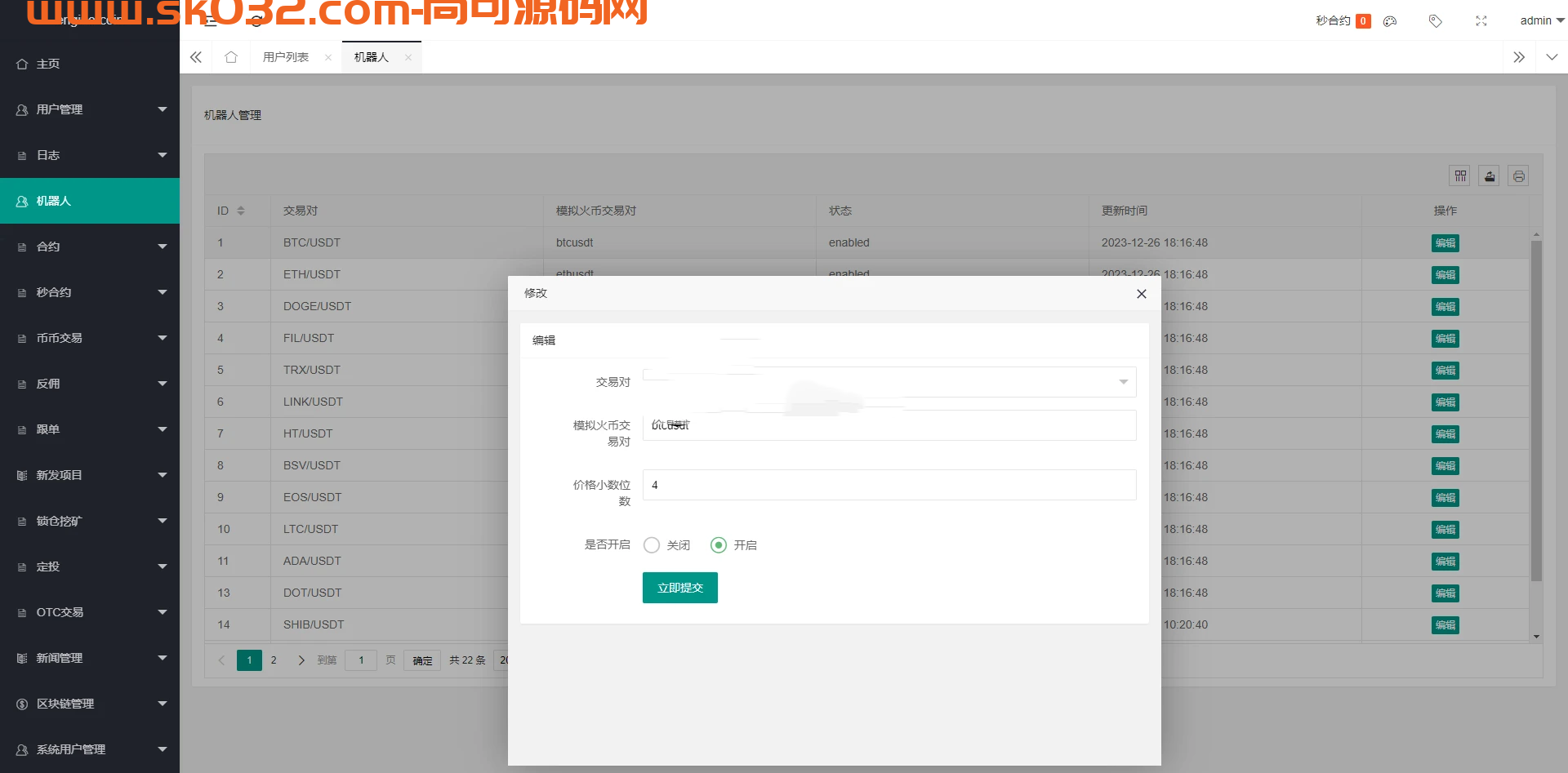Viewport: 1568px width, 773px height.
Task: Click the 新发项目 icon in sidebar
Action: (22, 475)
